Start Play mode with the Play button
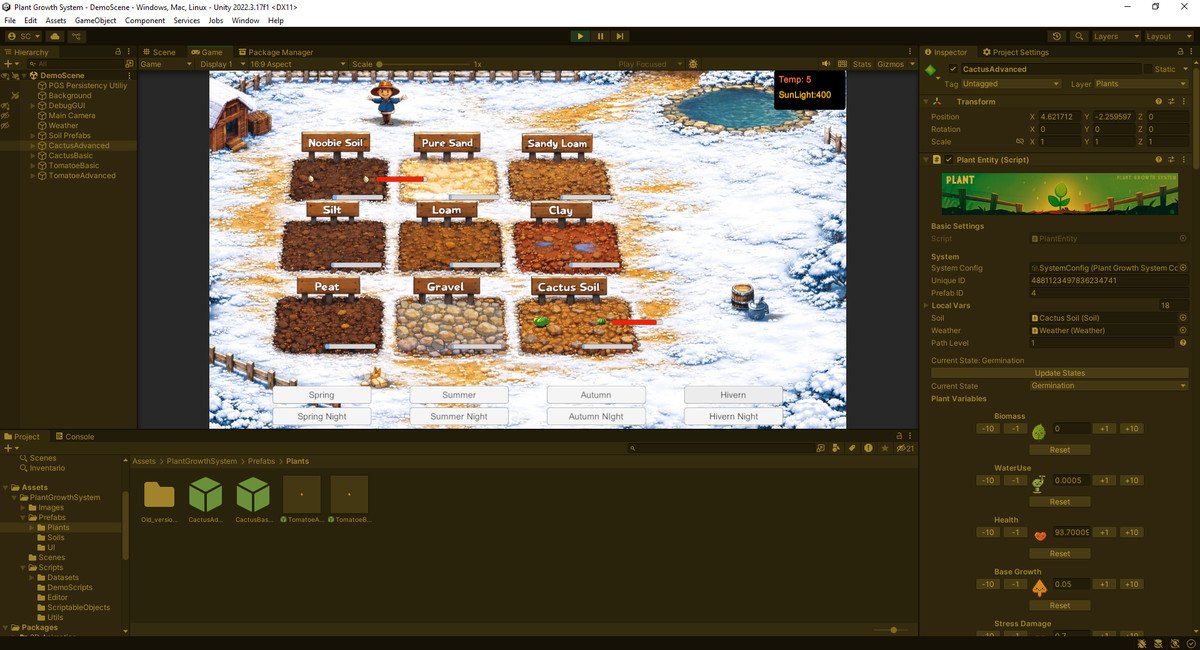The width and height of the screenshot is (1200, 650). click(x=580, y=36)
